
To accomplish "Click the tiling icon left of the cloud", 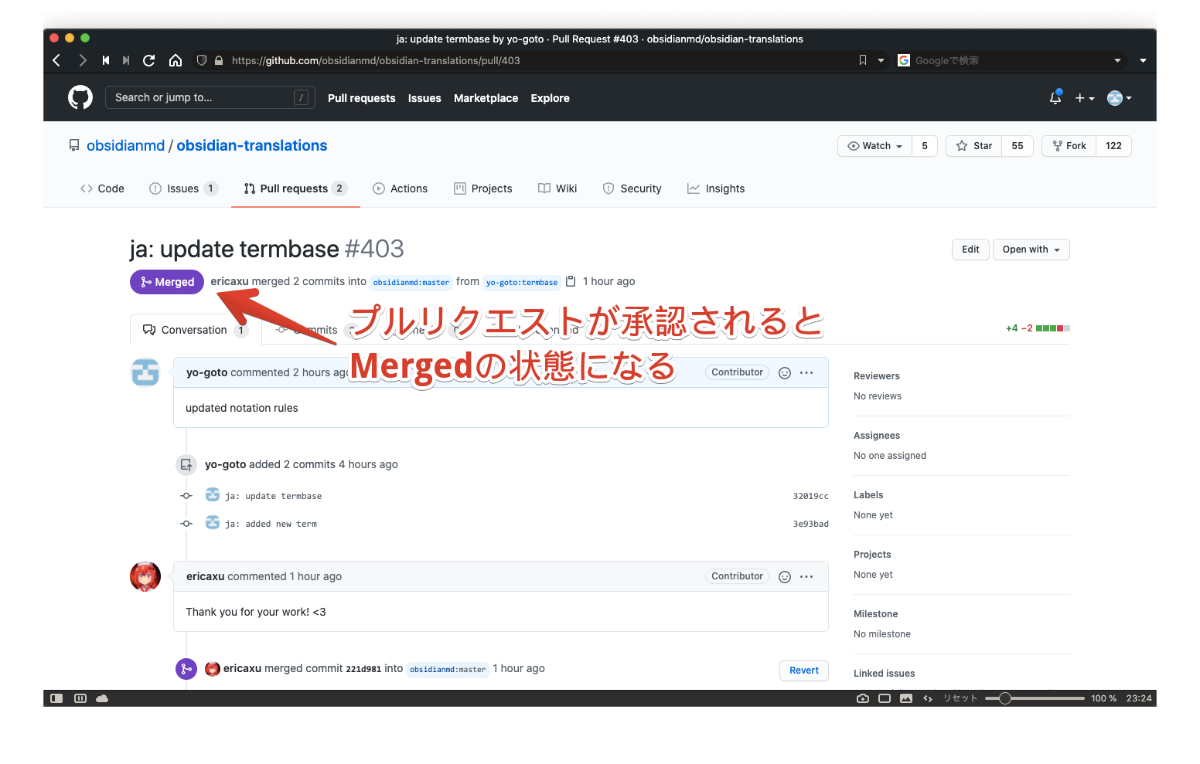I will click(x=80, y=698).
